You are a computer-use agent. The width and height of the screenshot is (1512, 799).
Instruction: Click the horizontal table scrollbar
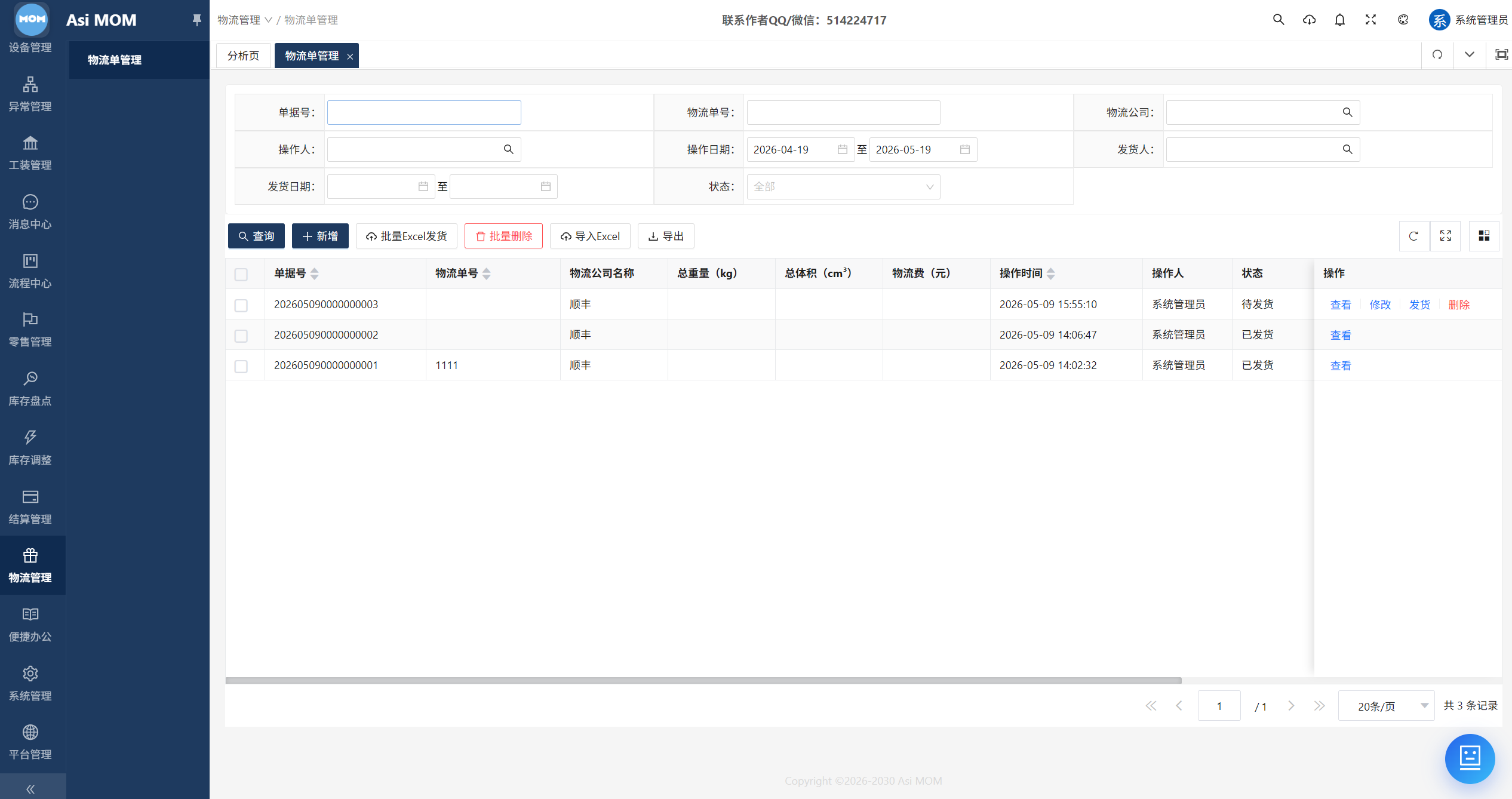[x=703, y=680]
